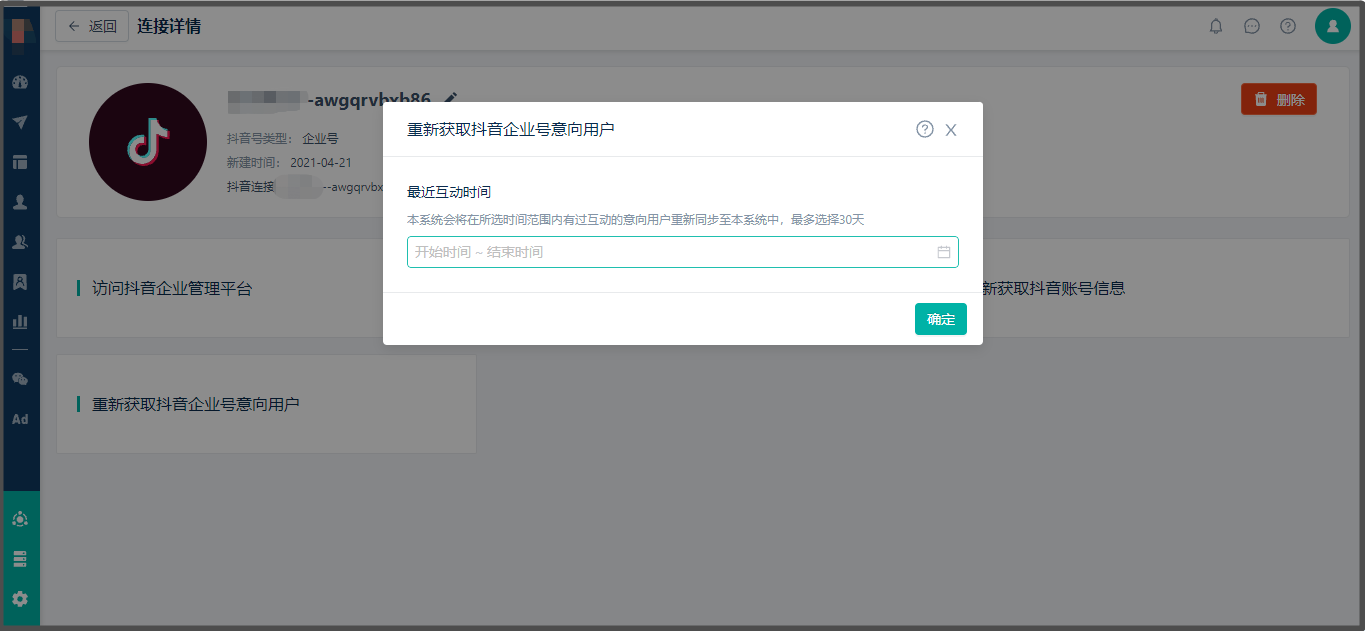This screenshot has width=1365, height=631.
Task: Open the two-users group icon in sidebar
Action: coord(20,242)
